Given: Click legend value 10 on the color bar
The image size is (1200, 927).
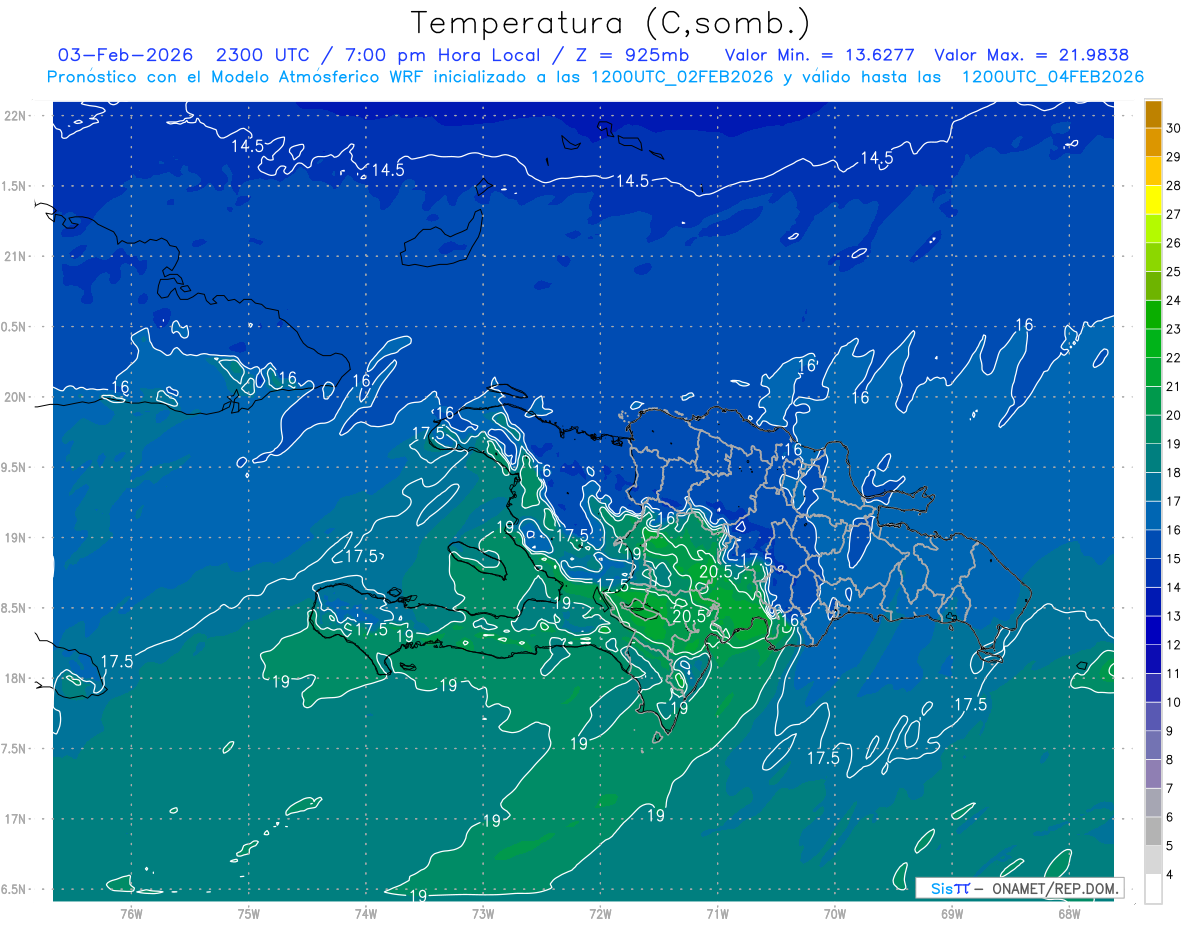Looking at the screenshot, I should click(x=1174, y=702).
